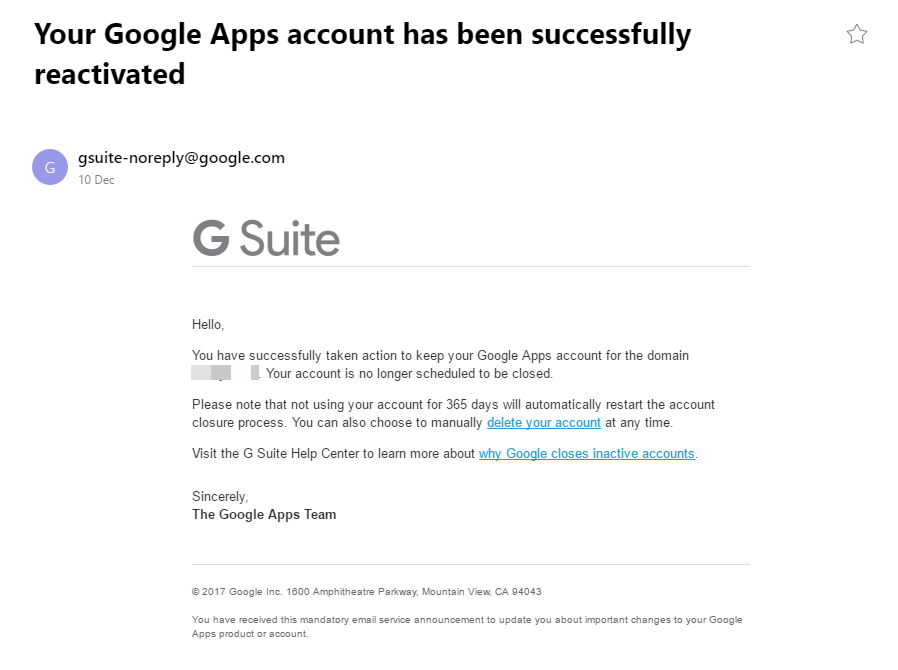Viewport: 898px width, 670px height.
Task: Click the word 'reactivated' in the subject
Action: coord(109,74)
